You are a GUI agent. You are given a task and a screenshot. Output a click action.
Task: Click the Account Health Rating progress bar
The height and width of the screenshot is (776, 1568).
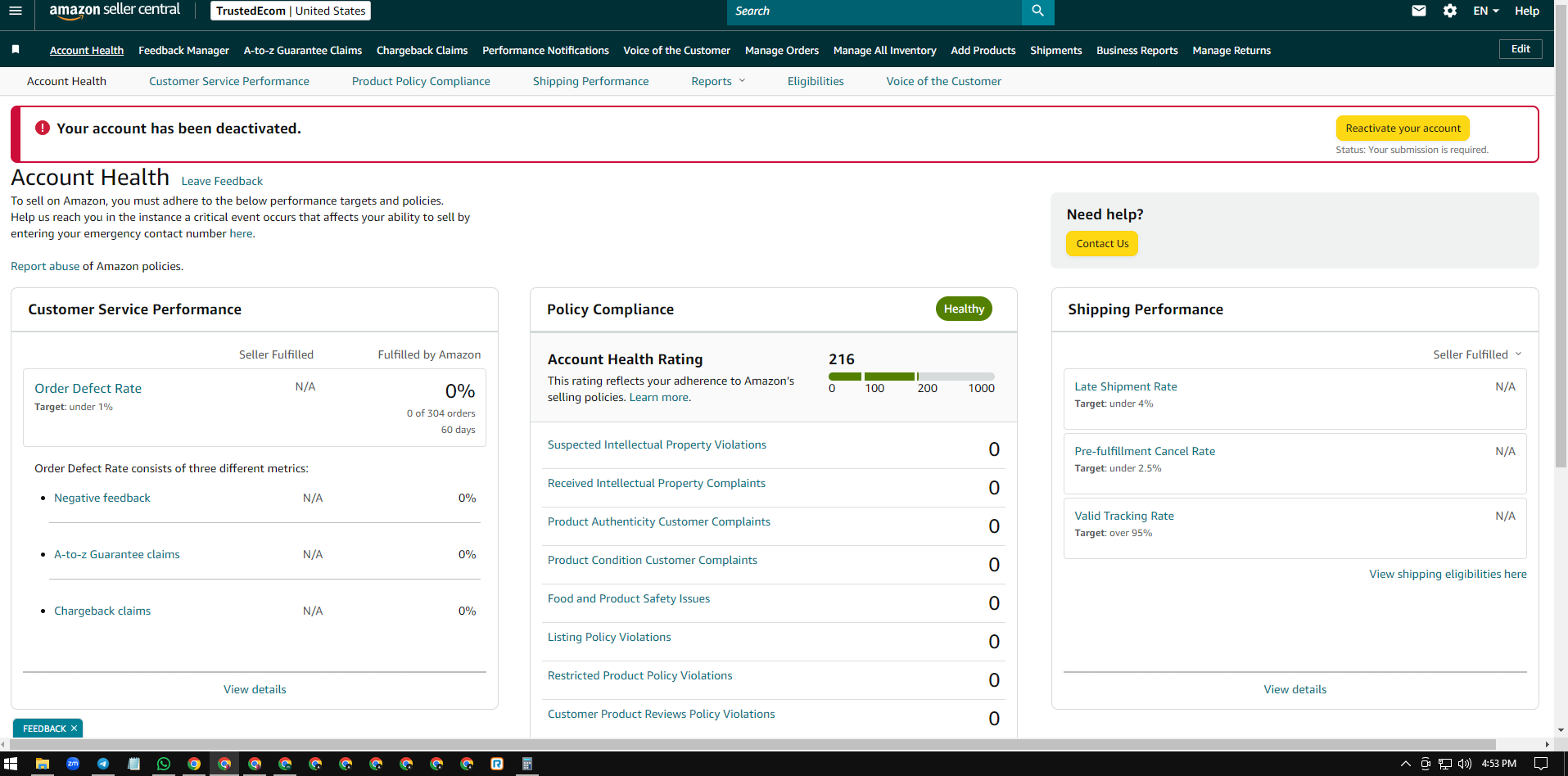pyautogui.click(x=911, y=377)
